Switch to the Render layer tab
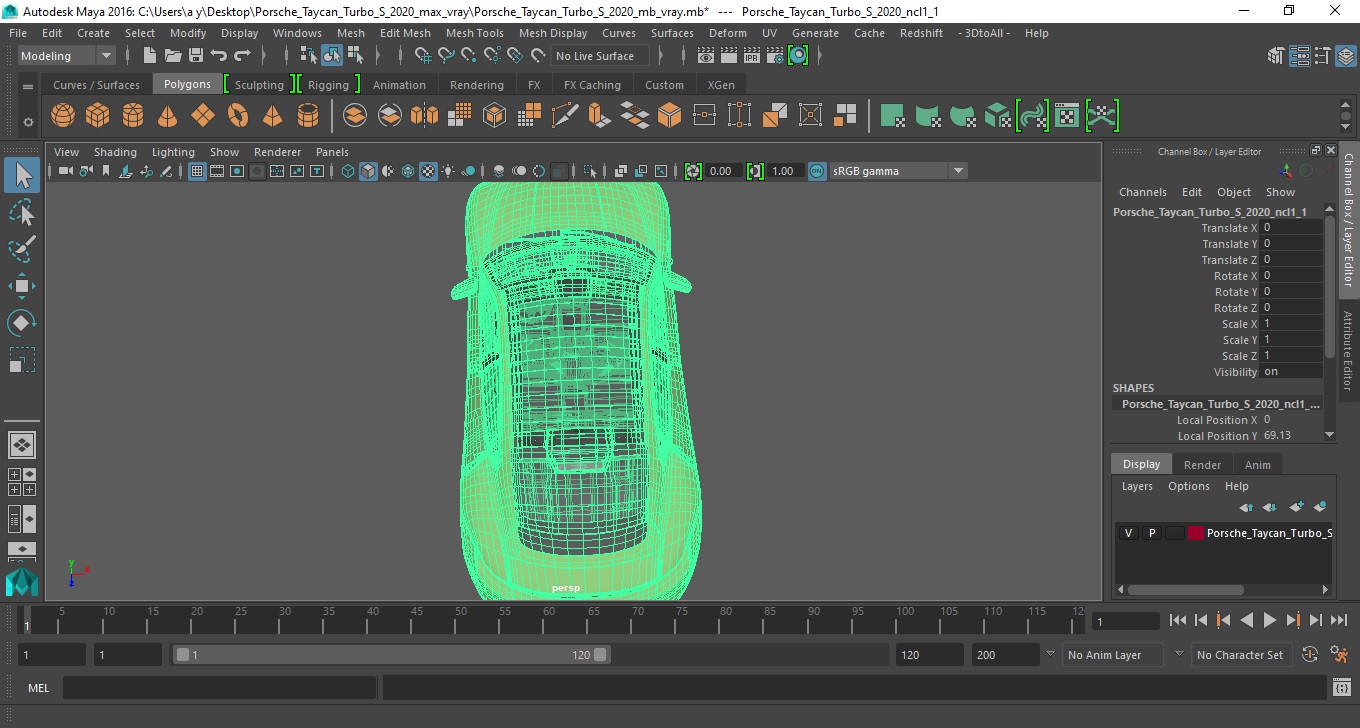 [1202, 465]
